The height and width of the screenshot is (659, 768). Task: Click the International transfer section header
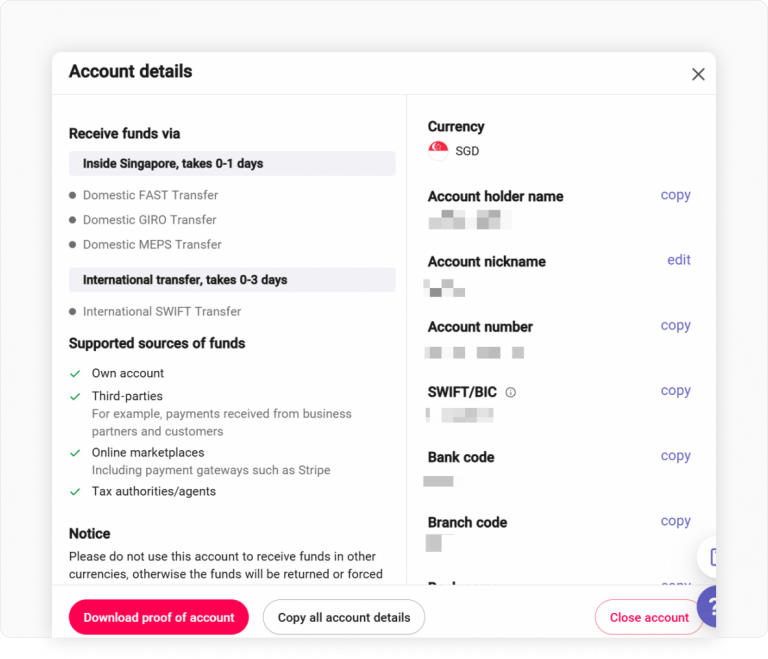232,280
